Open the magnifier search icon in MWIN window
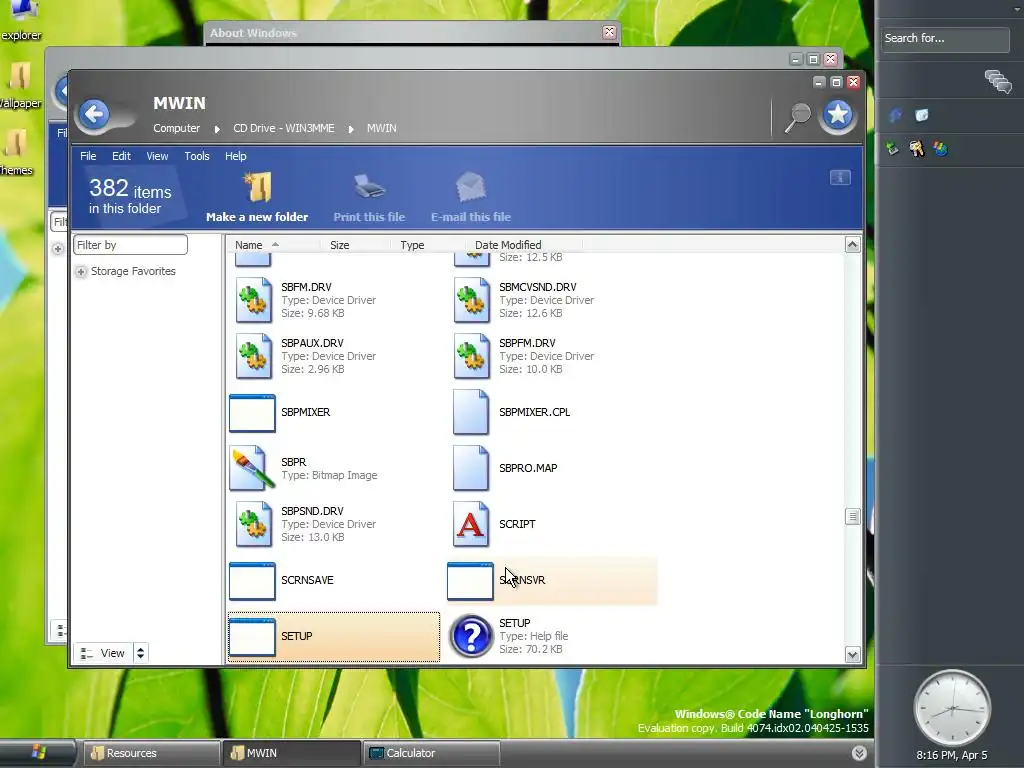 797,118
